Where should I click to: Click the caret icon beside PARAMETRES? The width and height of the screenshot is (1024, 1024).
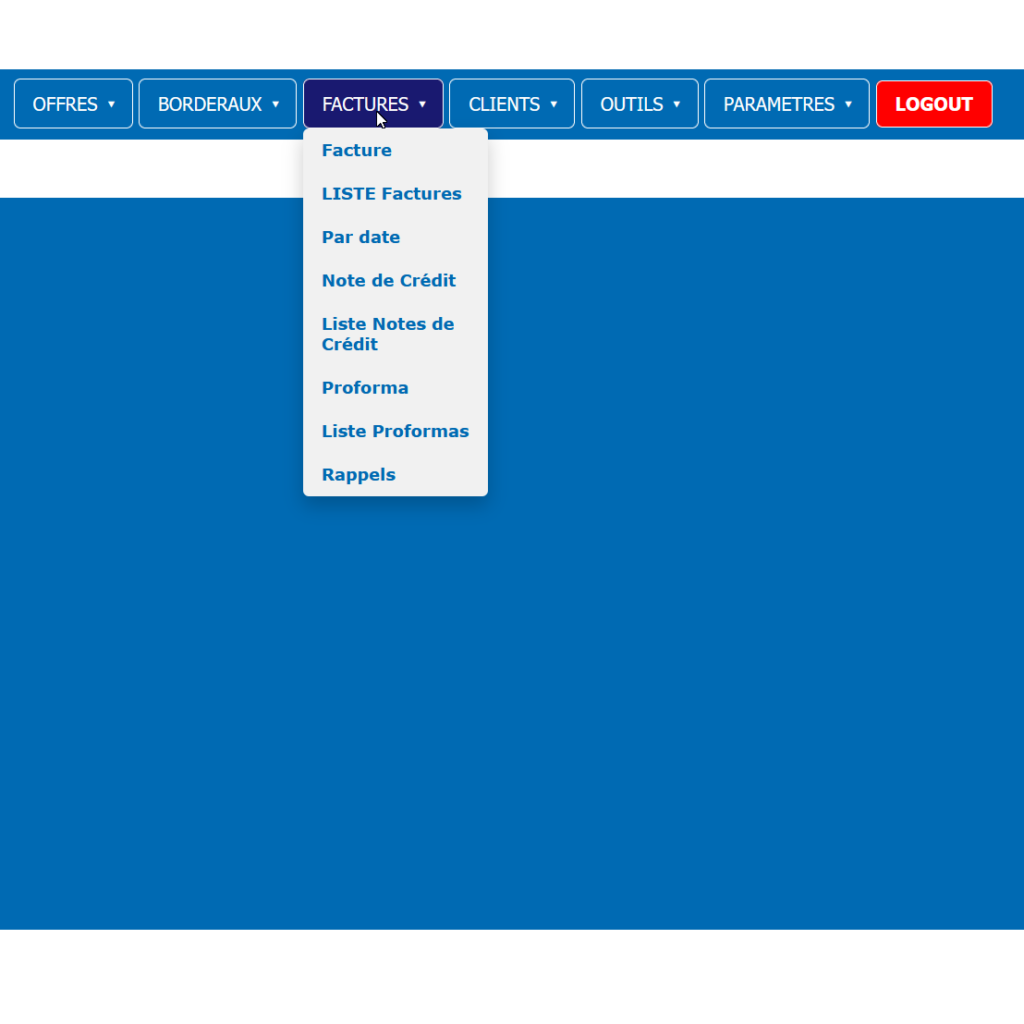[x=848, y=104]
